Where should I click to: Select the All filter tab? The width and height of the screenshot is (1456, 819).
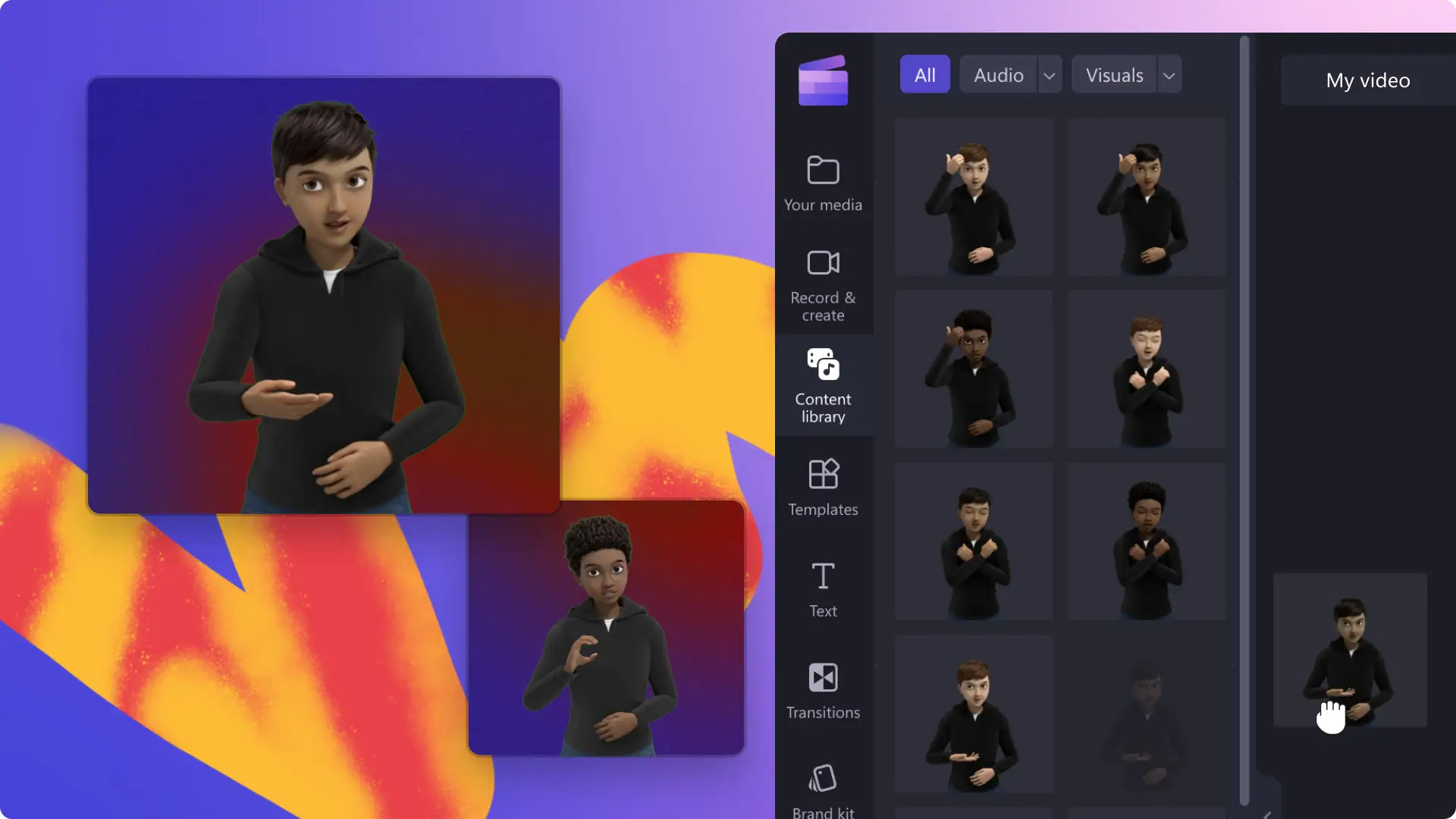pos(925,74)
